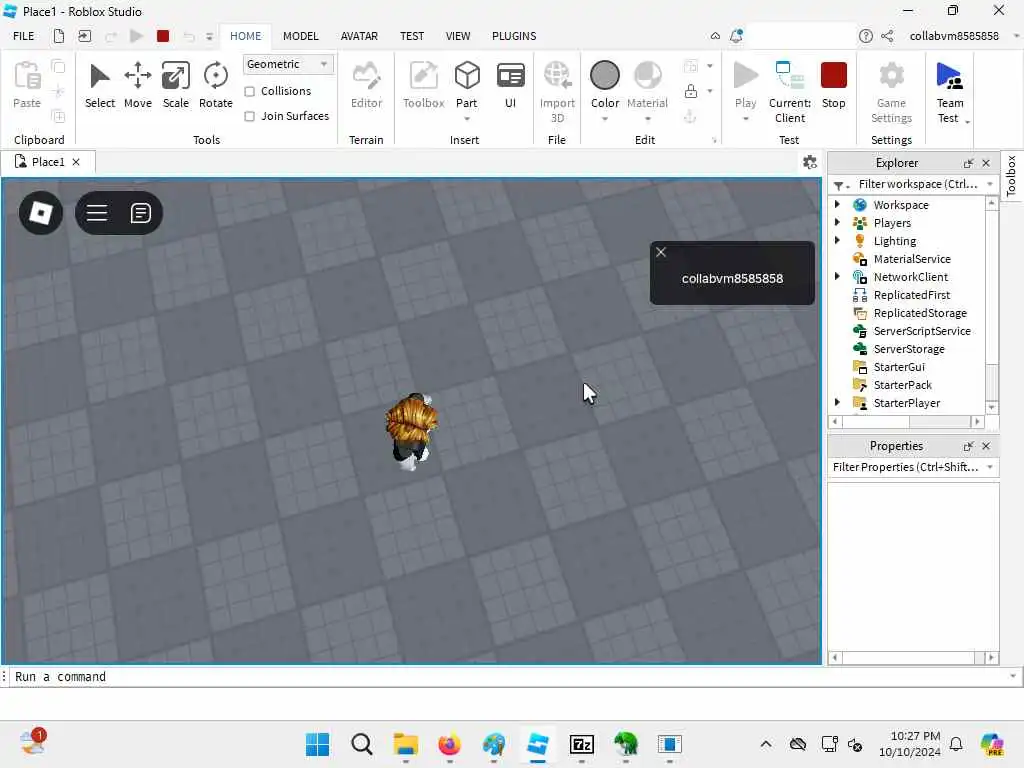Image resolution: width=1024 pixels, height=768 pixels.
Task: Choose the Scale tool
Action: click(x=176, y=85)
